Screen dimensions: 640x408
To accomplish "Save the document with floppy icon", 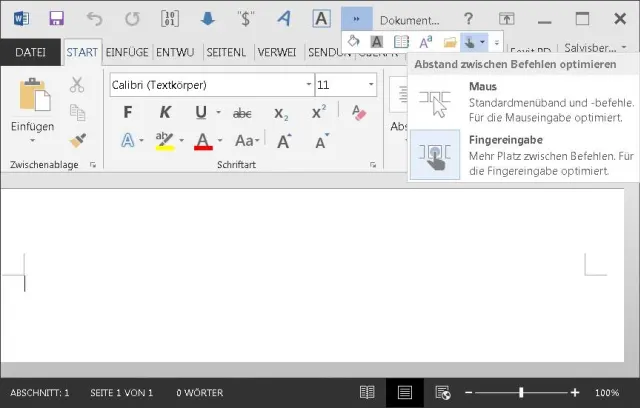I will point(56,19).
